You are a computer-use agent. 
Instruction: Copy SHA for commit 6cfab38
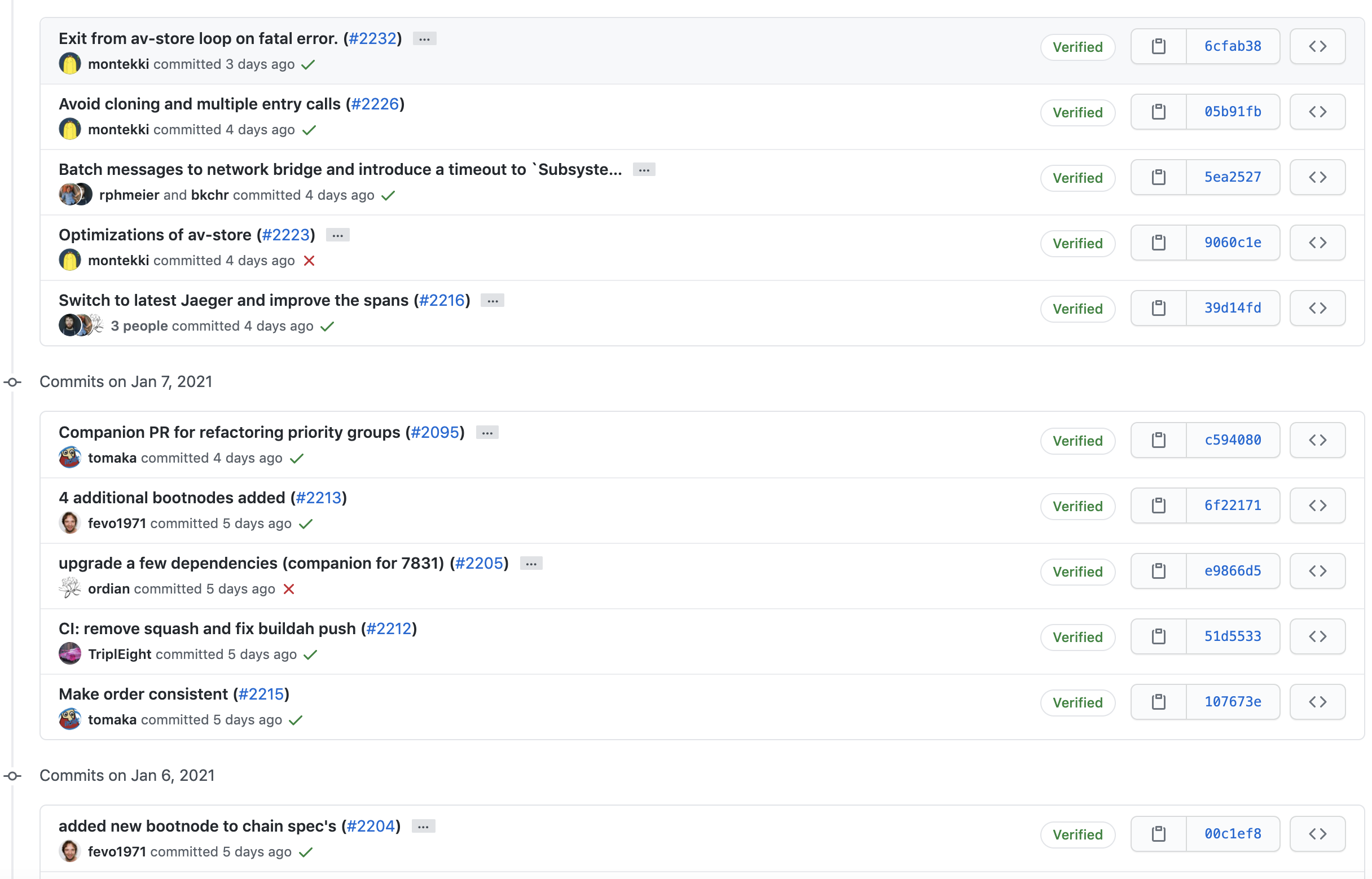(1158, 46)
